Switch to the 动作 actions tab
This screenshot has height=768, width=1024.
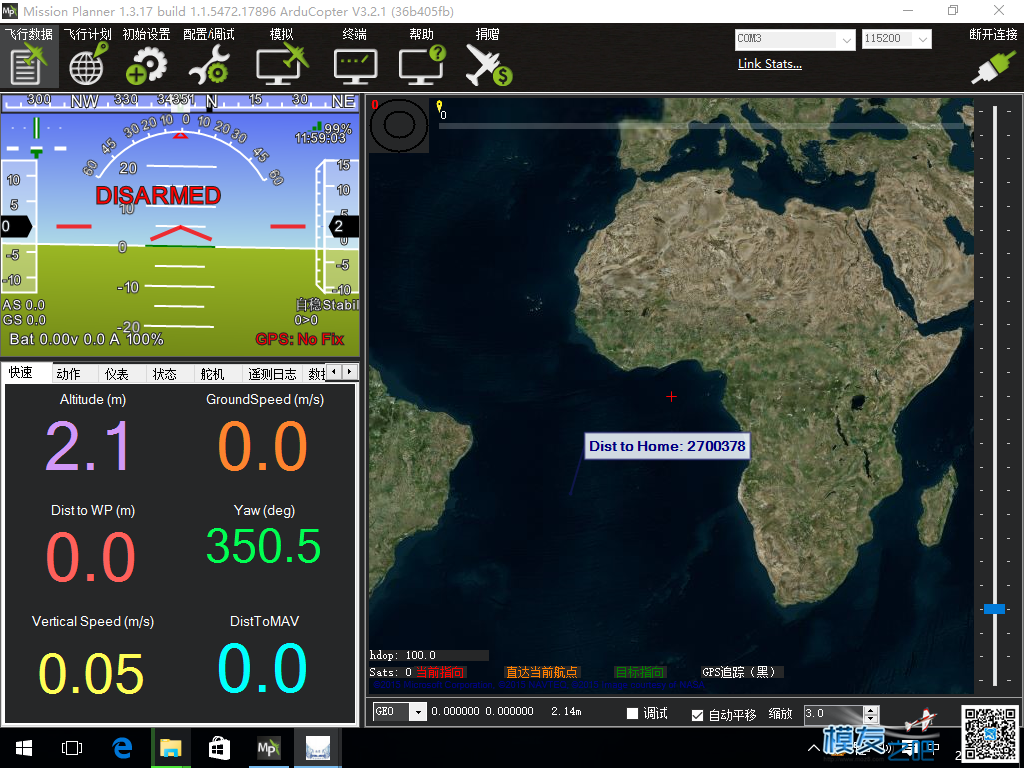tap(69, 374)
